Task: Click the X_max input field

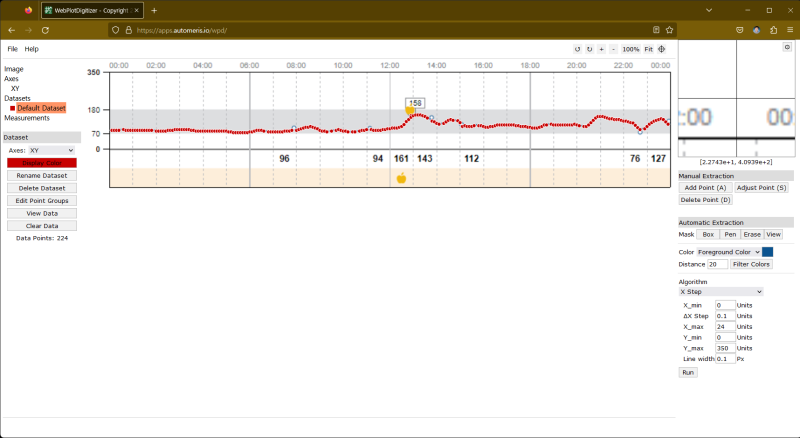Action: coord(725,327)
